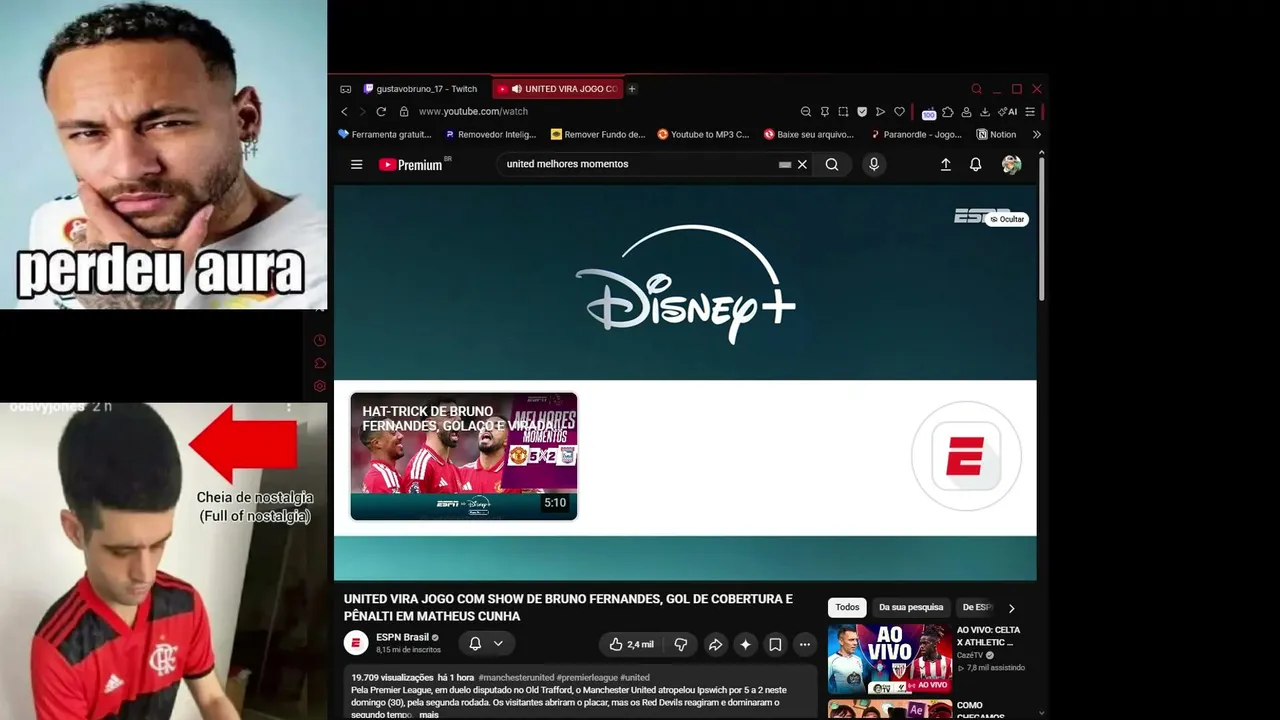Viewport: 1280px width, 720px height.
Task: Save the video with the bookmark icon
Action: tap(775, 644)
